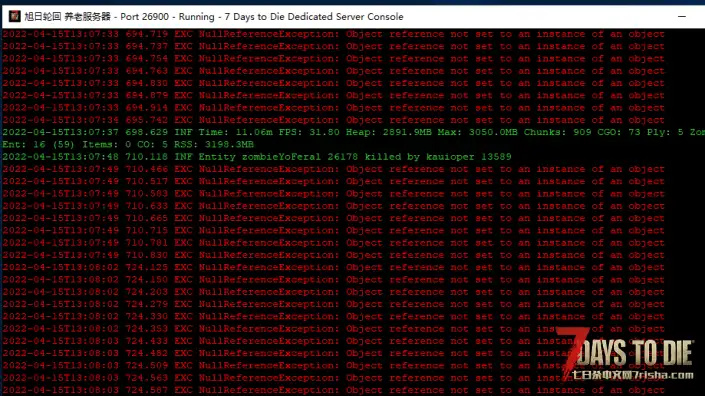Select the exception line with uptime 724.279
Viewport: 705px width, 396px height.
(x=333, y=304)
